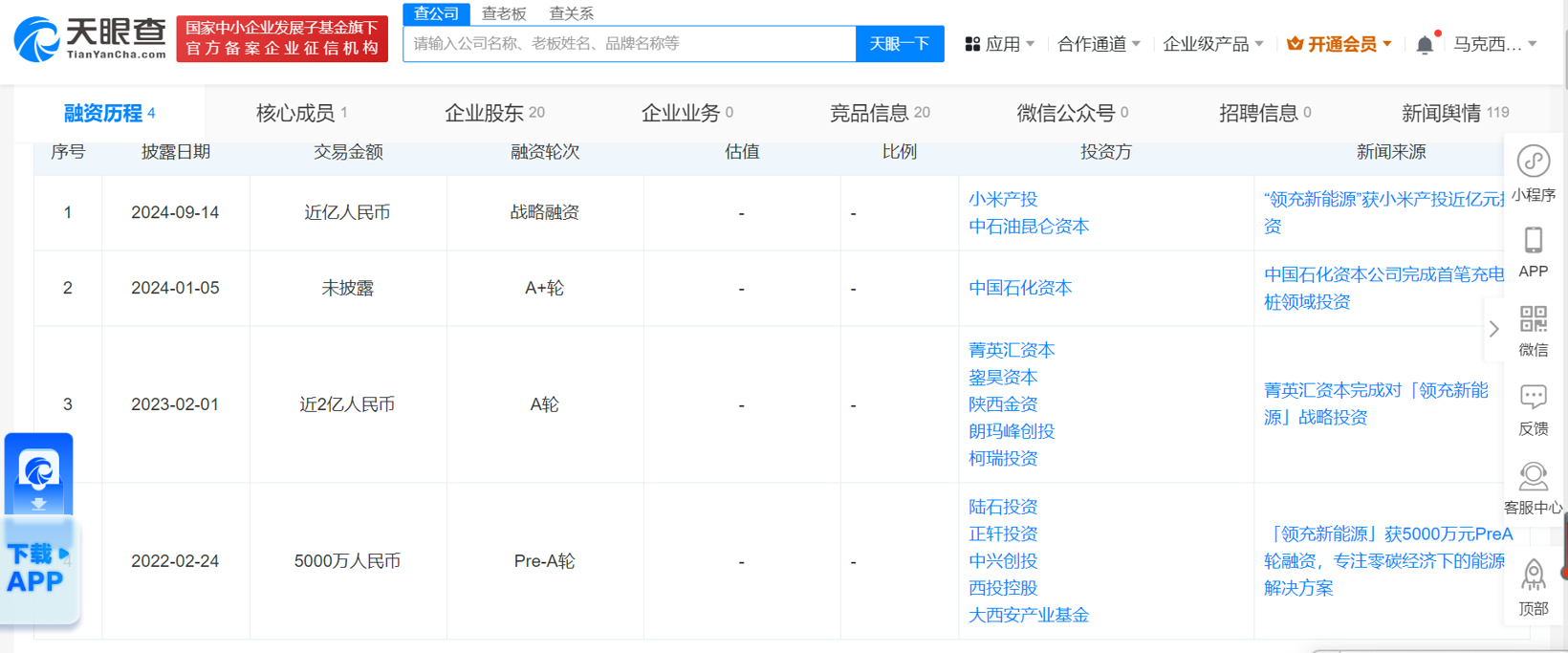Open the 陕西金资 investor link

tap(1003, 404)
